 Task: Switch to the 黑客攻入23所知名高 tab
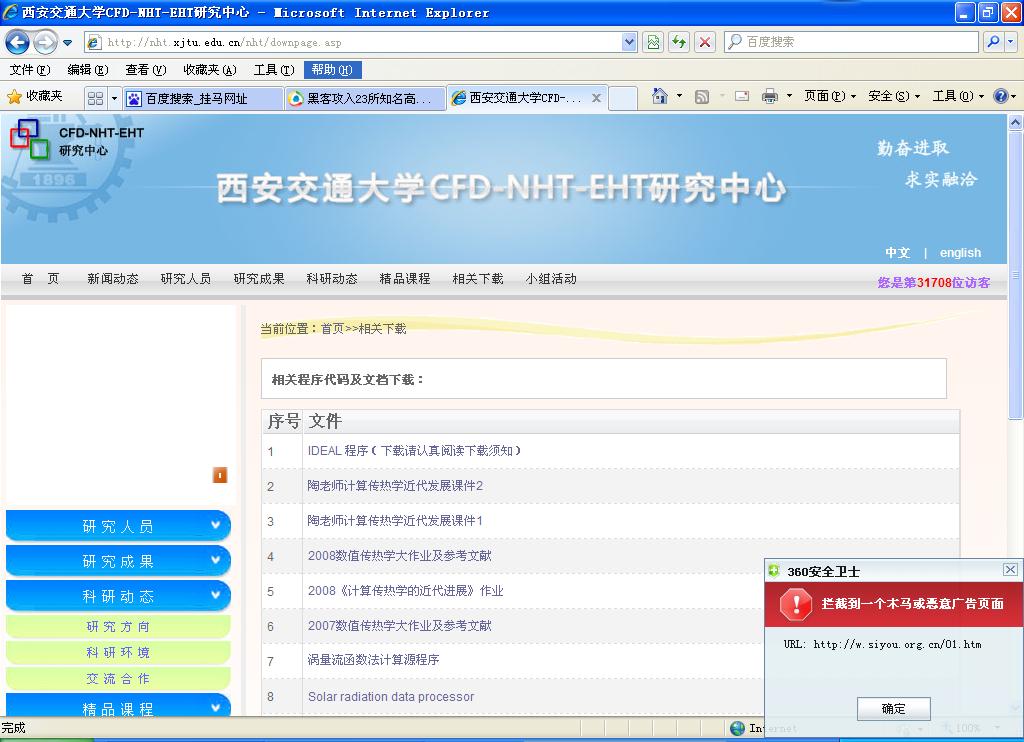tap(366, 98)
